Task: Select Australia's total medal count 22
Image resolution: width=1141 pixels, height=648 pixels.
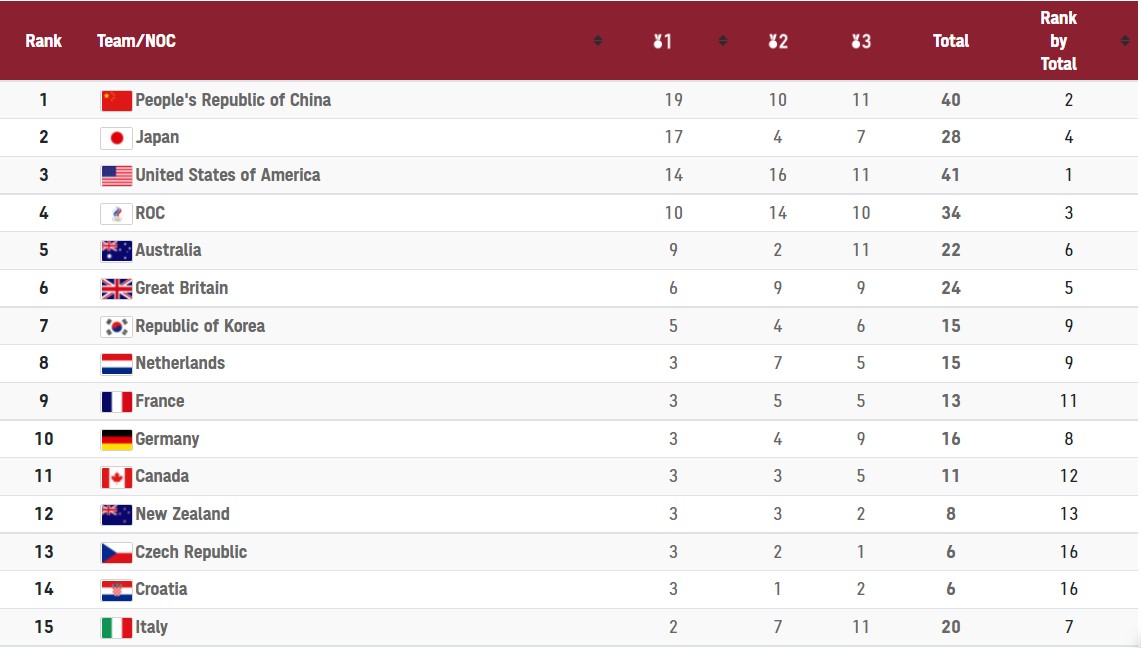Action: 950,250
